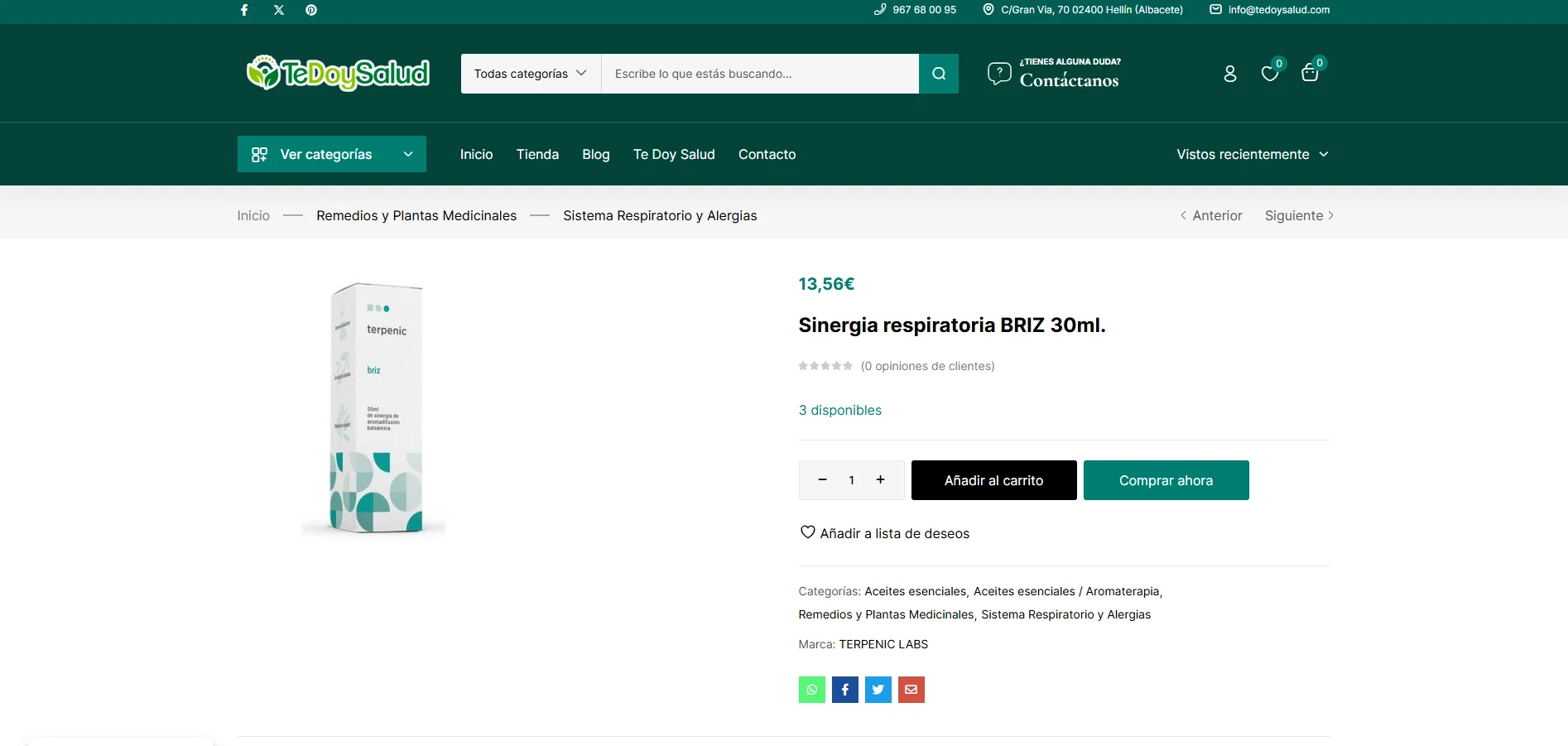Expand the Ver categorías menu

tap(332, 154)
